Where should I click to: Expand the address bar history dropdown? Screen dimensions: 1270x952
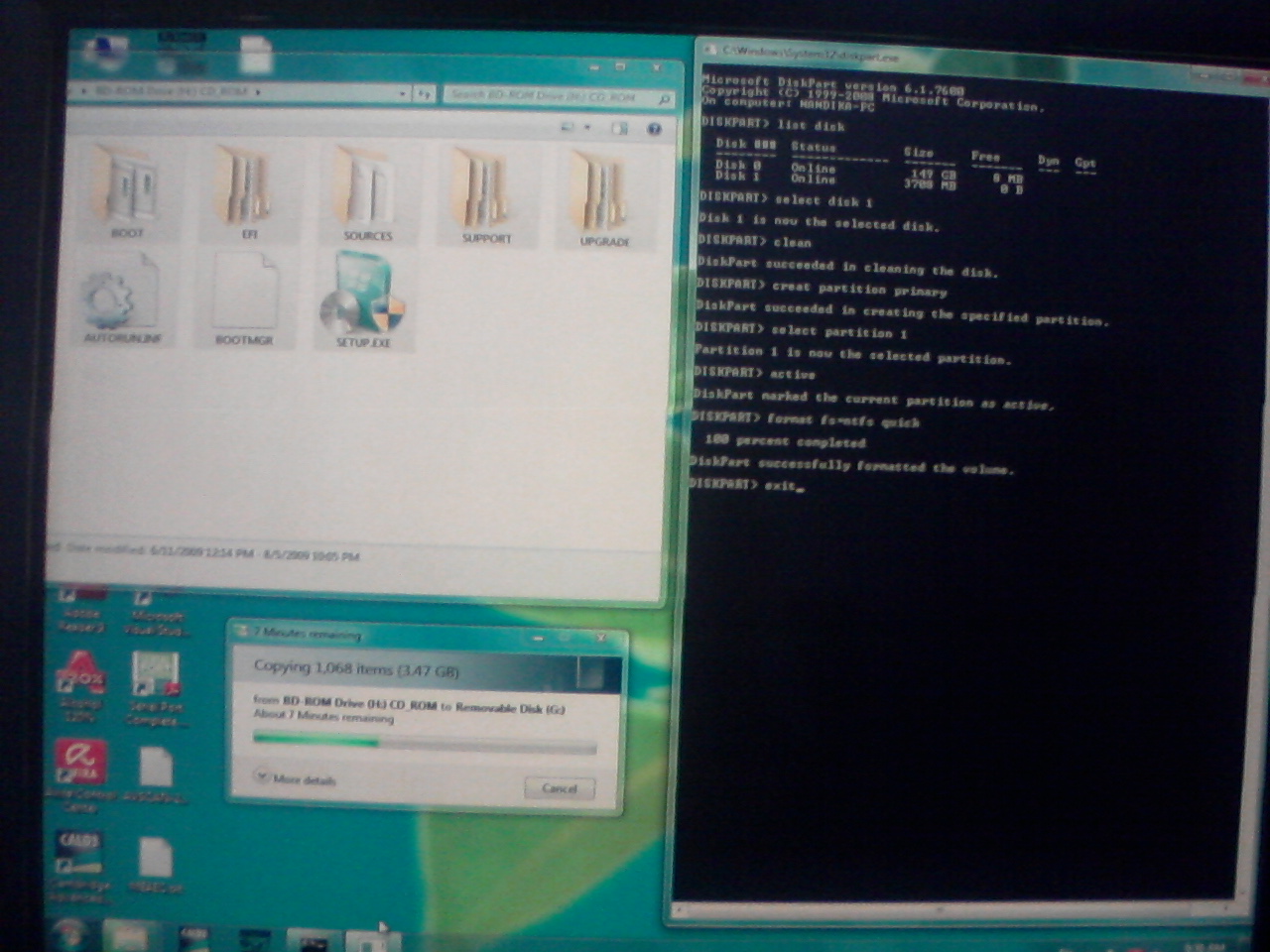pyautogui.click(x=403, y=93)
